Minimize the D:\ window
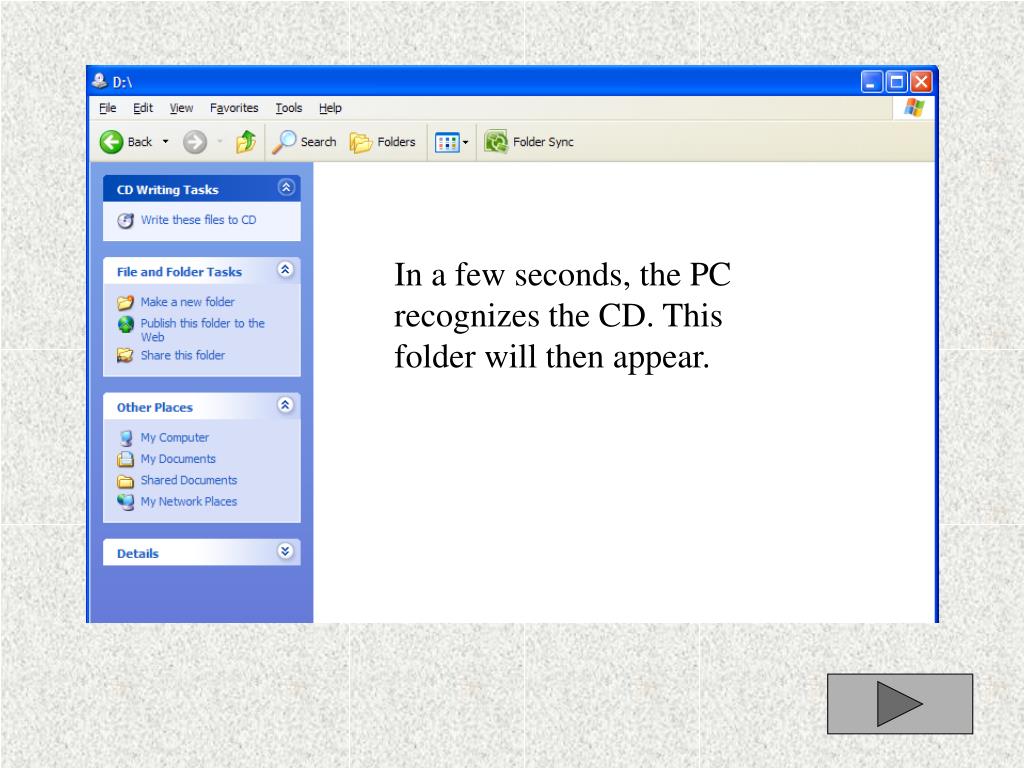1024x768 pixels. click(871, 82)
